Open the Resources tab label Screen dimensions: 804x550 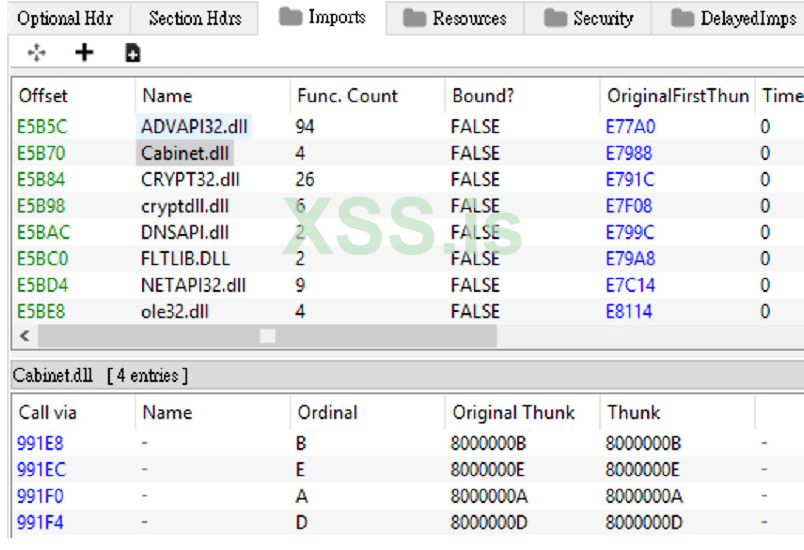click(x=469, y=18)
